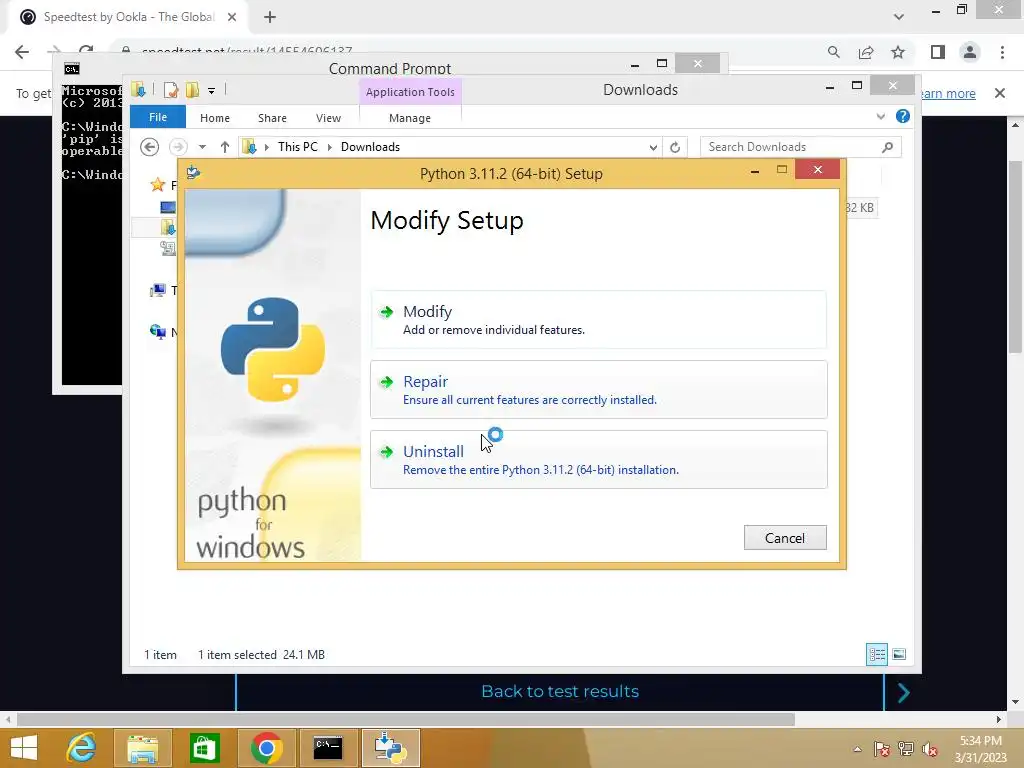Click the Python installer title bar icon
Viewport: 1024px width, 768px height.
coord(193,172)
